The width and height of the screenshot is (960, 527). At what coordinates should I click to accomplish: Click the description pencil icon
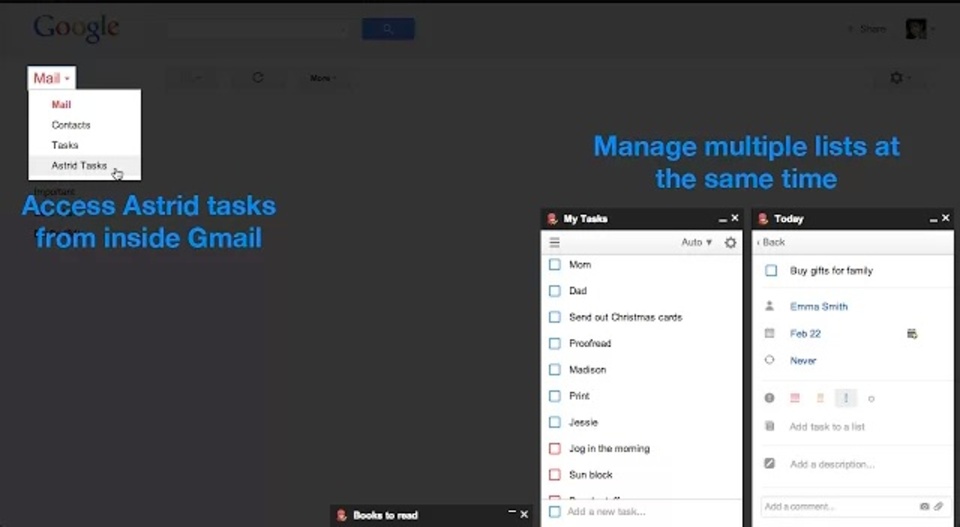tap(770, 463)
